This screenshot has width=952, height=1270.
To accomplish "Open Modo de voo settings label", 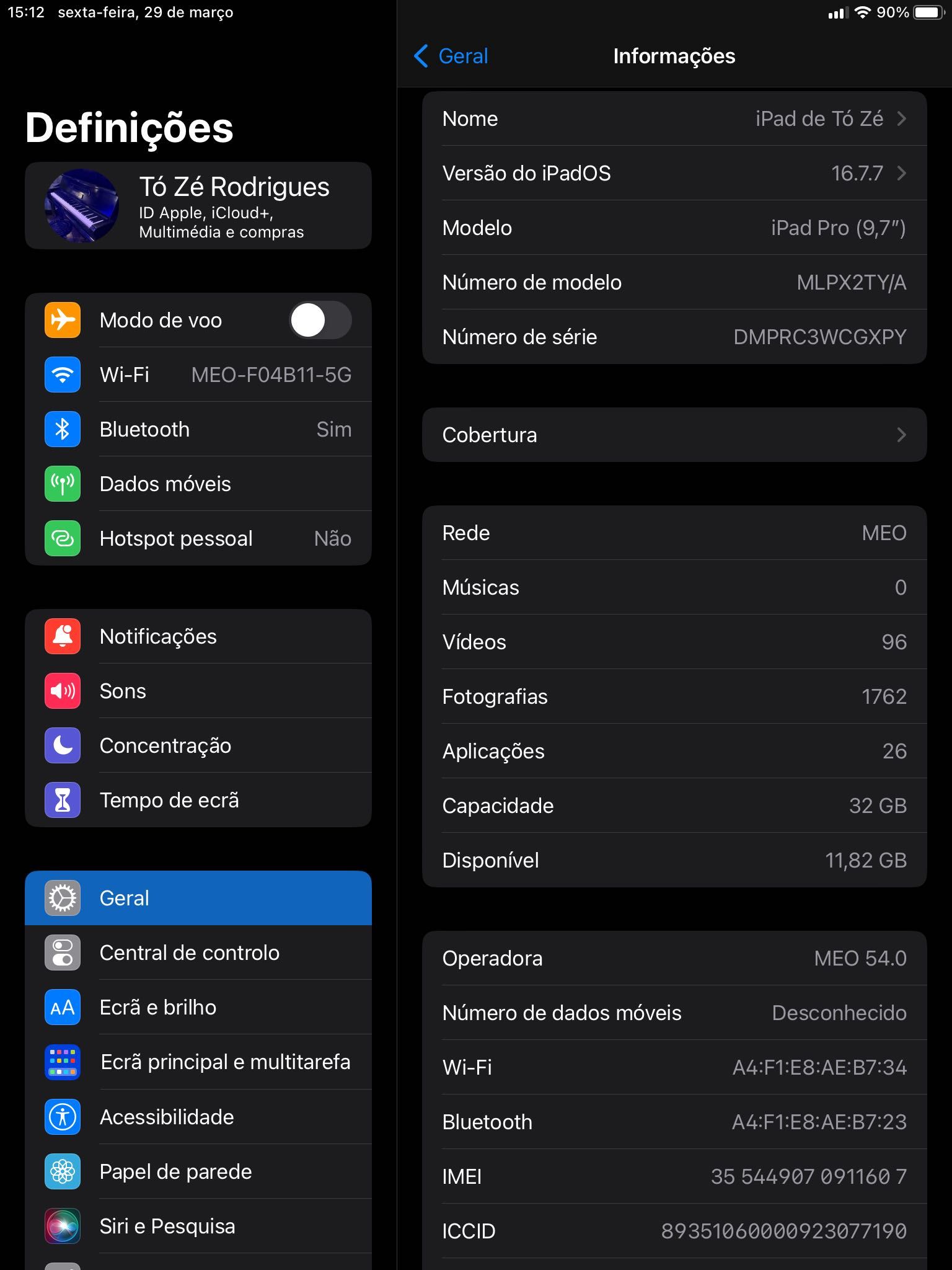I will (161, 320).
